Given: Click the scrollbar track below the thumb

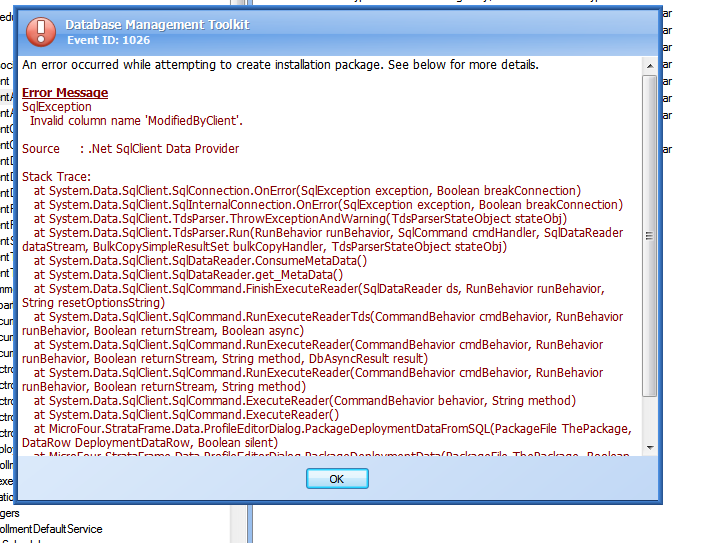Looking at the screenshot, I should (x=649, y=418).
